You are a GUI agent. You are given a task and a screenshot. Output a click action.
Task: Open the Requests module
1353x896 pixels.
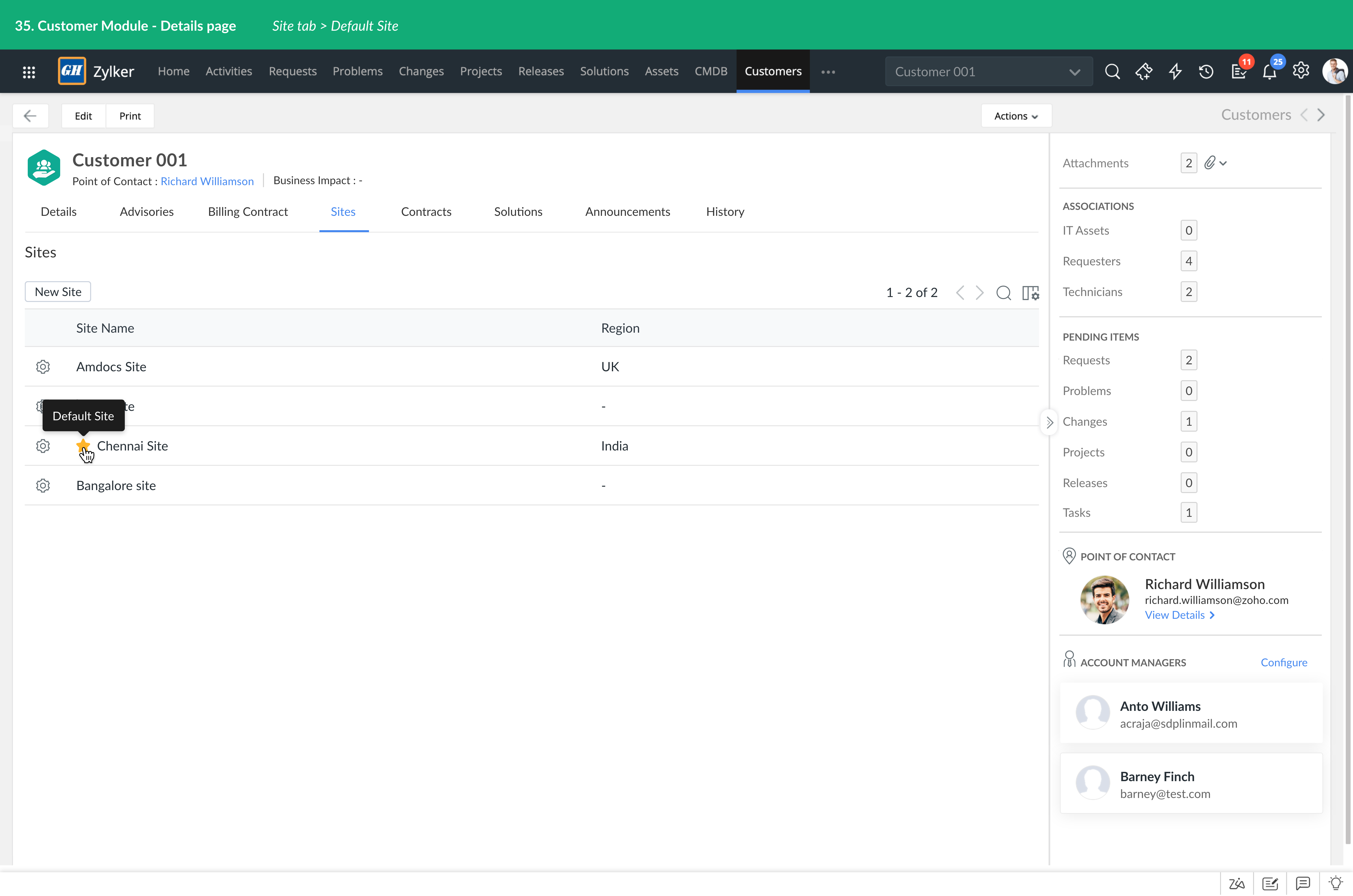293,72
